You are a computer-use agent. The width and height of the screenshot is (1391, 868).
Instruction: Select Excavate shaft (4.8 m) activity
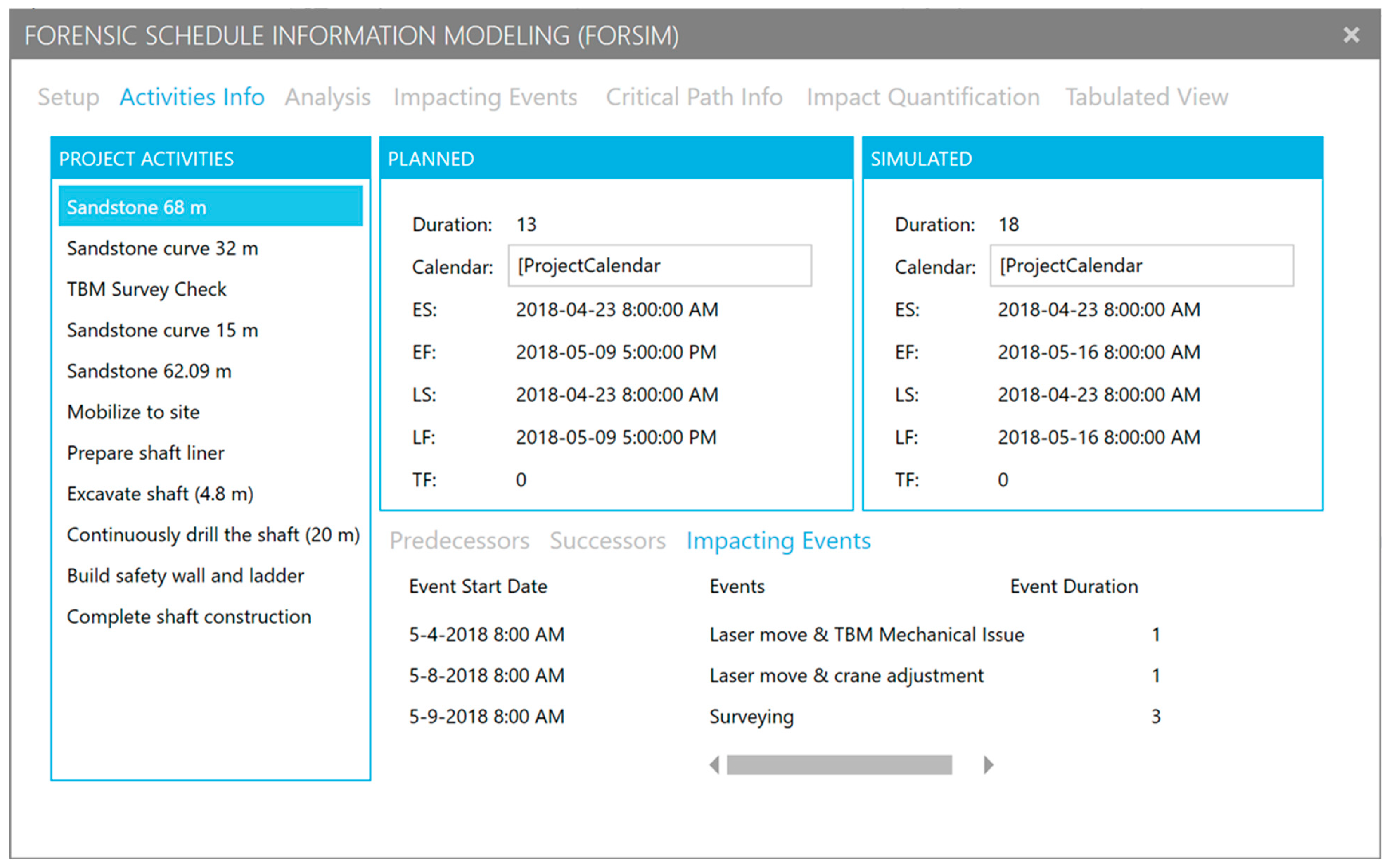pos(160,494)
